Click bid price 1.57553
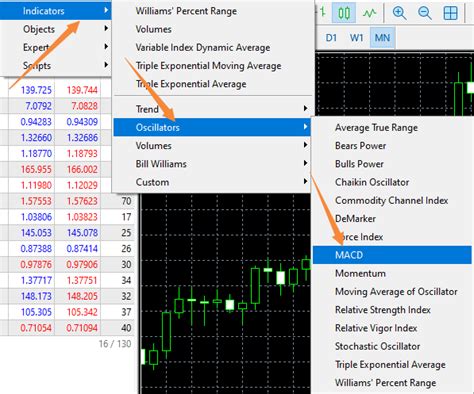This screenshot has width=474, height=394. [x=36, y=201]
